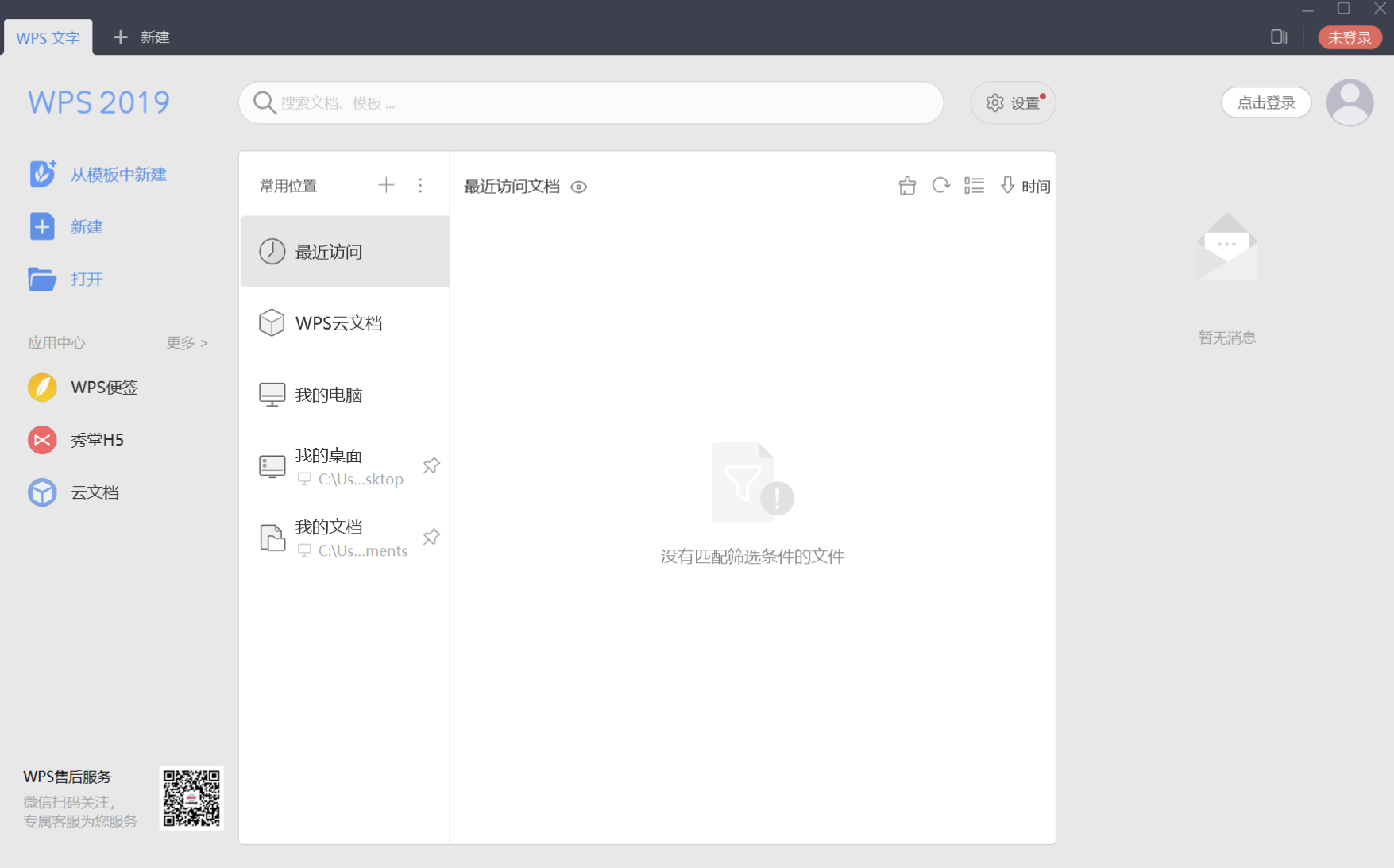The width and height of the screenshot is (1394, 868).
Task: Switch to the WPS 文字 tab
Action: coord(48,37)
